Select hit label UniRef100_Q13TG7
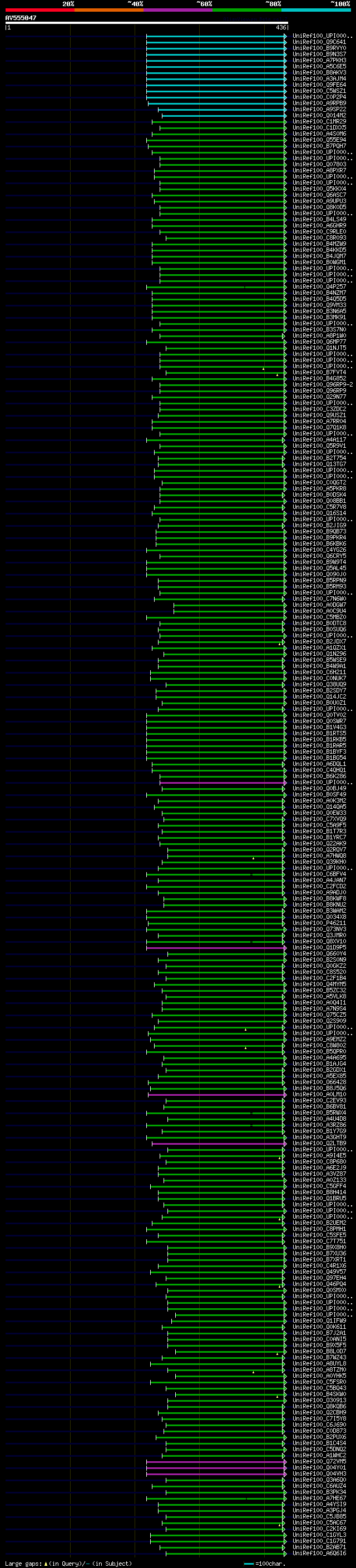This screenshot has height=1568, width=356. tap(319, 464)
